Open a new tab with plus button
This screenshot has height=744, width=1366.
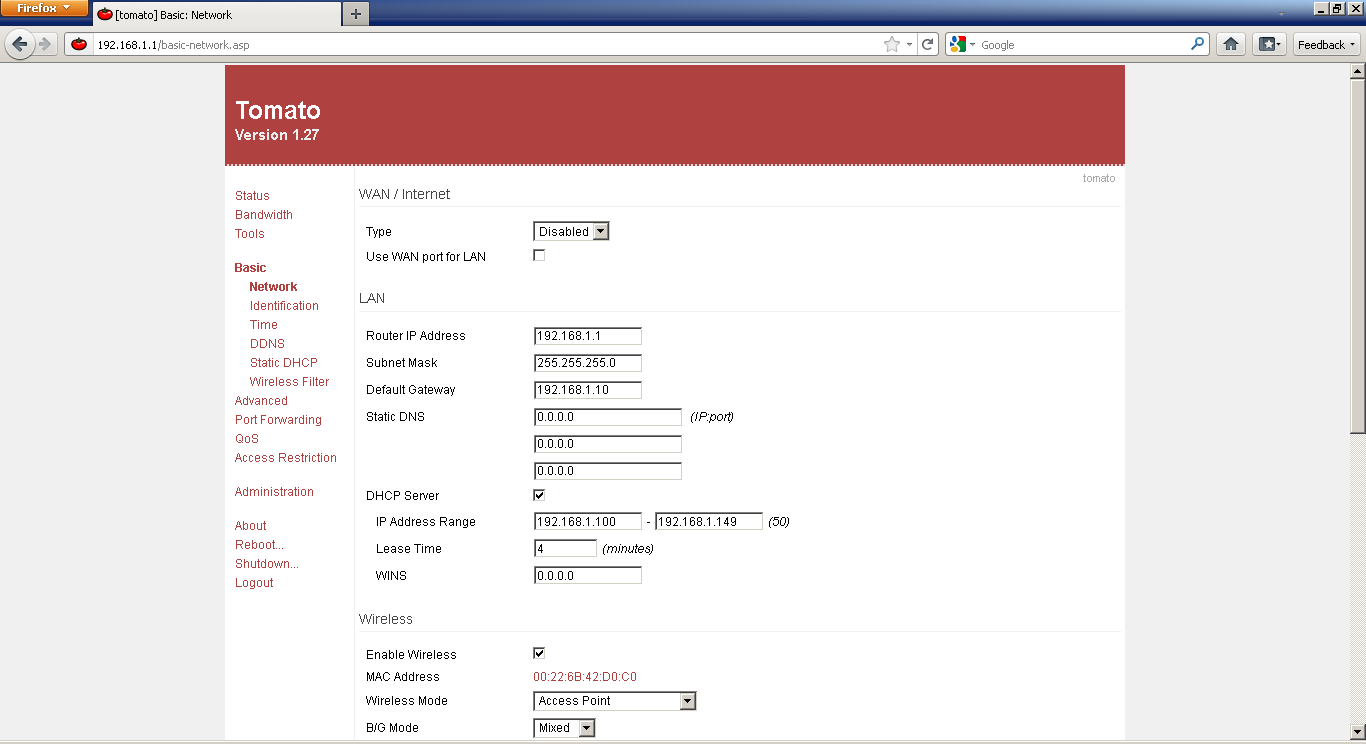[x=355, y=14]
